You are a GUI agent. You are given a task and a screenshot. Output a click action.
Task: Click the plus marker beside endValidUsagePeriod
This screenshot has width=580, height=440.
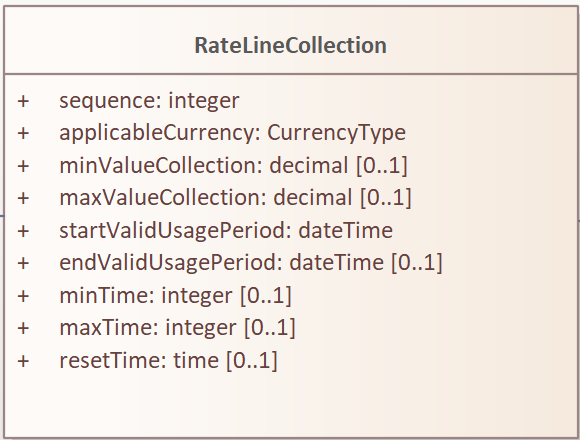click(x=23, y=263)
